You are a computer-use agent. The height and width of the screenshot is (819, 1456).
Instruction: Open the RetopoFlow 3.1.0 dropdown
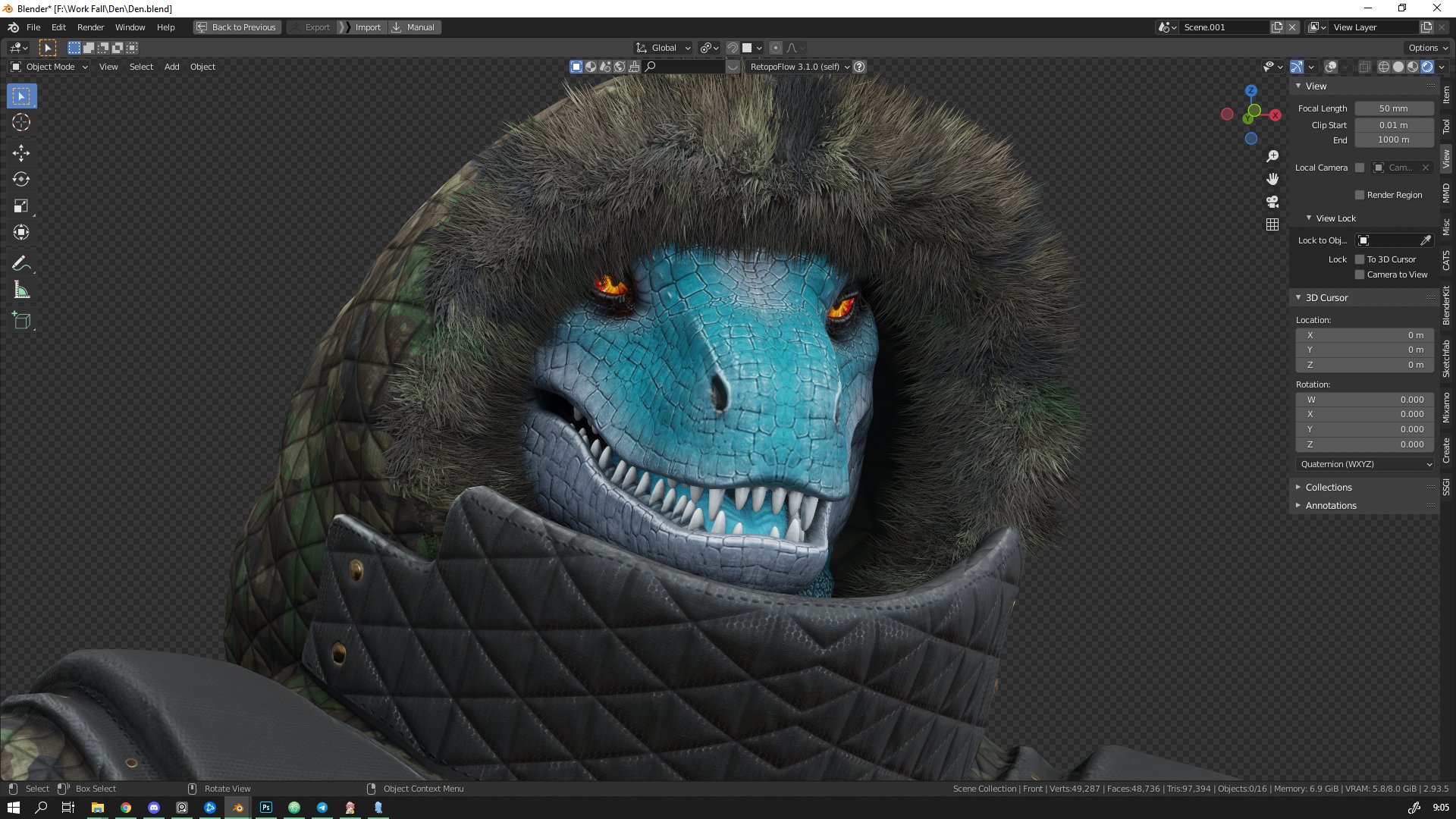pos(799,67)
